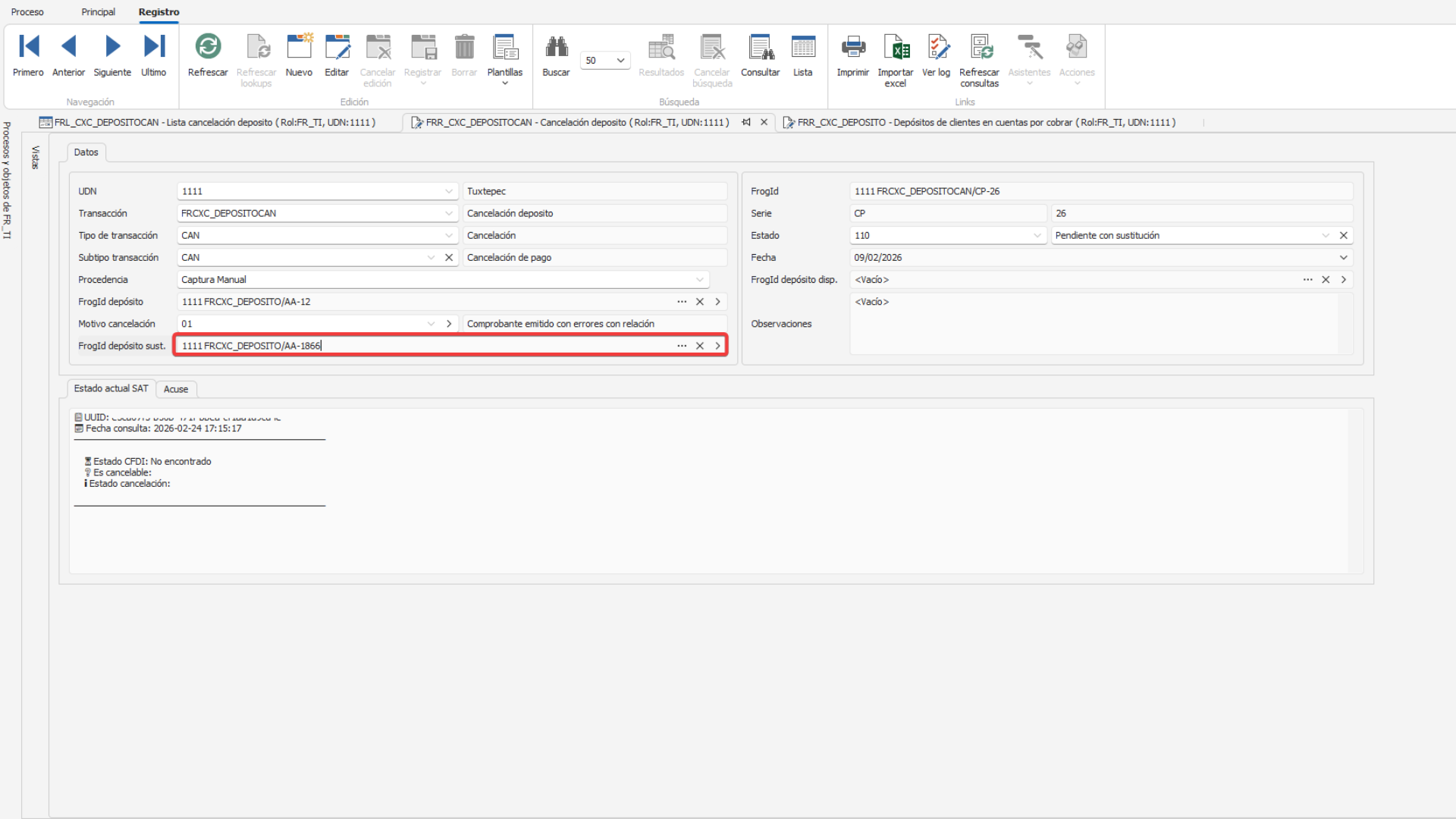1456x819 pixels.
Task: Open the Ver log icon
Action: click(937, 47)
